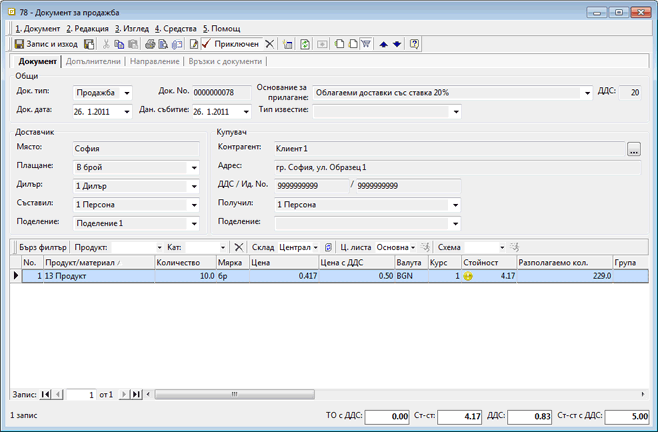This screenshot has height=432, width=658.
Task: Clear quick filter with the X icon
Action: click(238, 247)
